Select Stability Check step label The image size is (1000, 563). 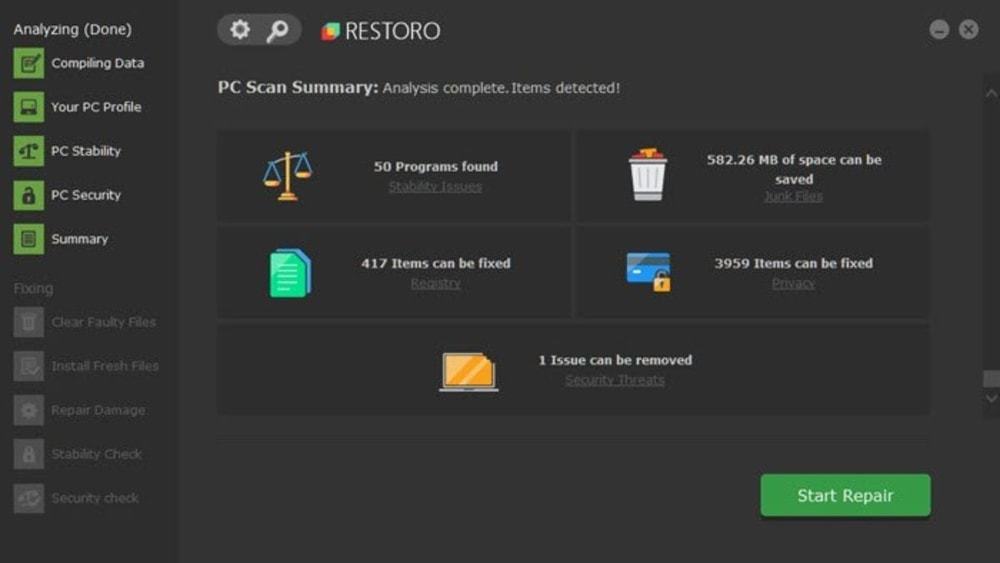pos(97,454)
